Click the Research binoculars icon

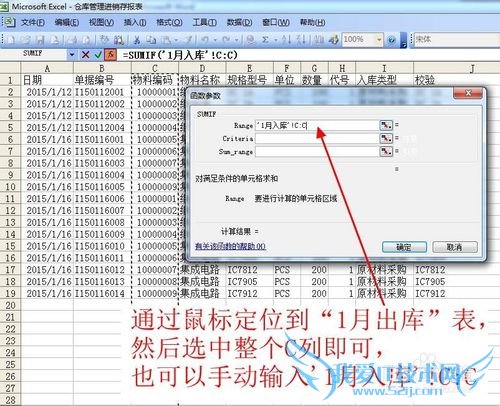119,40
